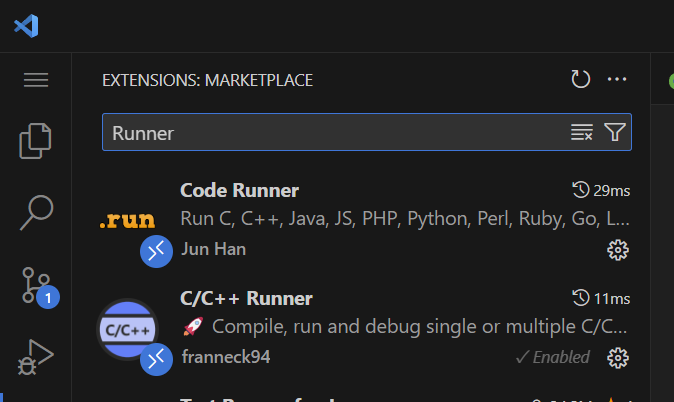Click Code Runner 29ms activation time
Image resolution: width=674 pixels, height=402 pixels.
[x=601, y=190]
